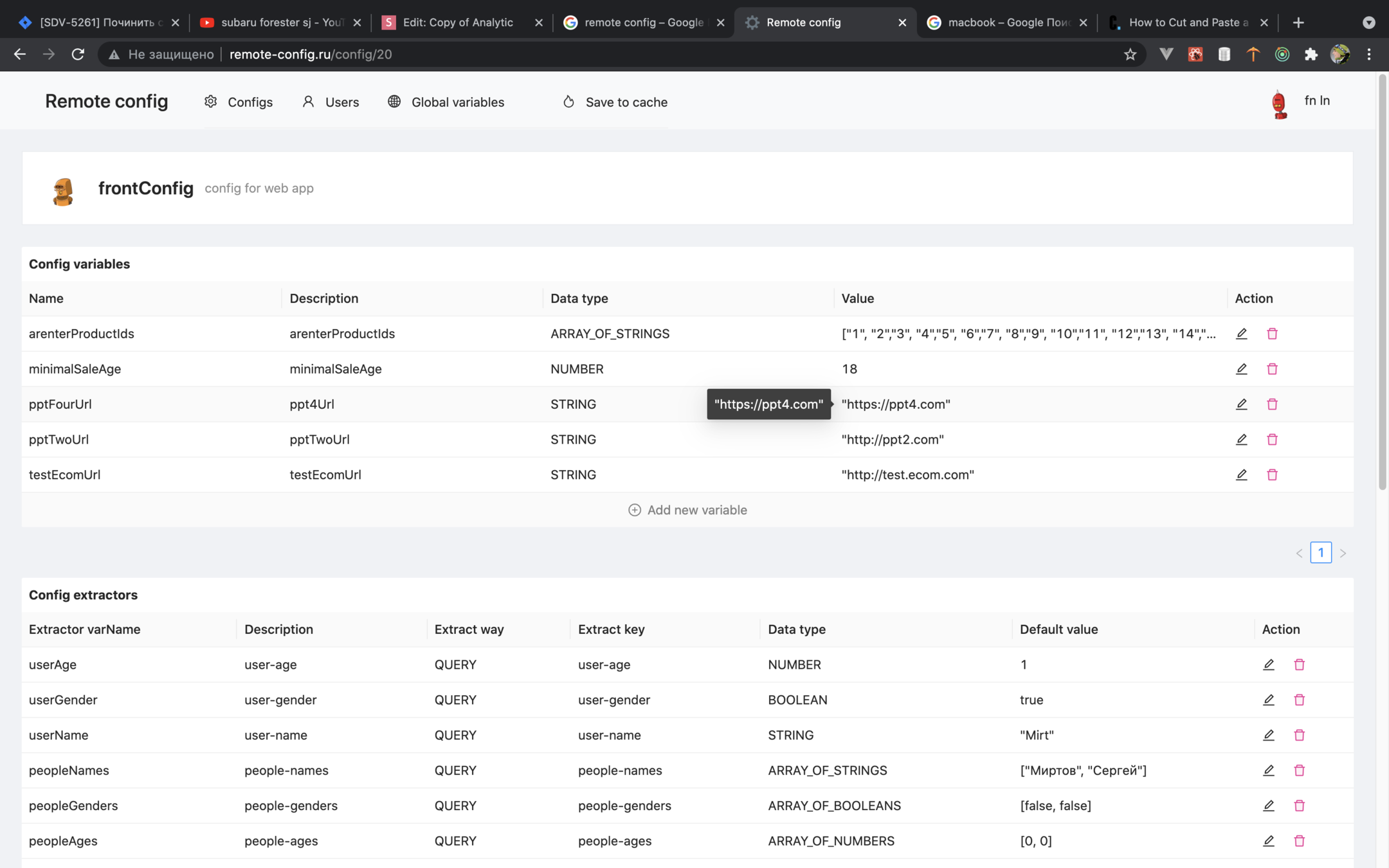The width and height of the screenshot is (1389, 868).
Task: Open the browser extensions puzzle icon
Action: tap(1311, 55)
